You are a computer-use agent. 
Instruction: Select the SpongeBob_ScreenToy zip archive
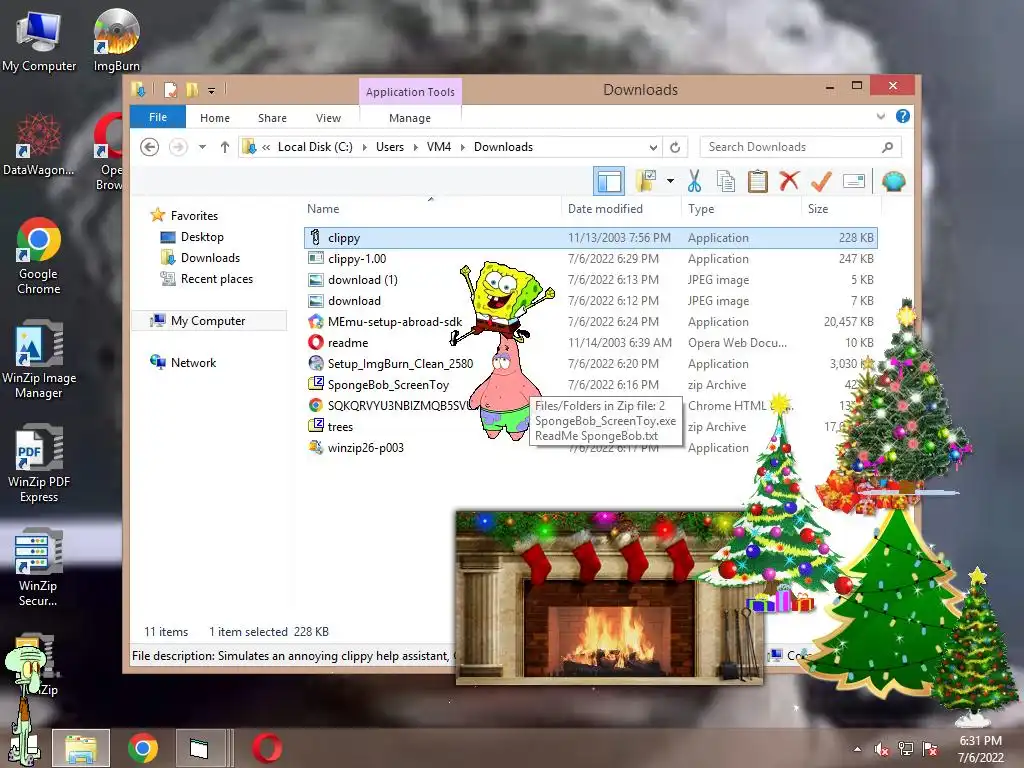point(590,385)
